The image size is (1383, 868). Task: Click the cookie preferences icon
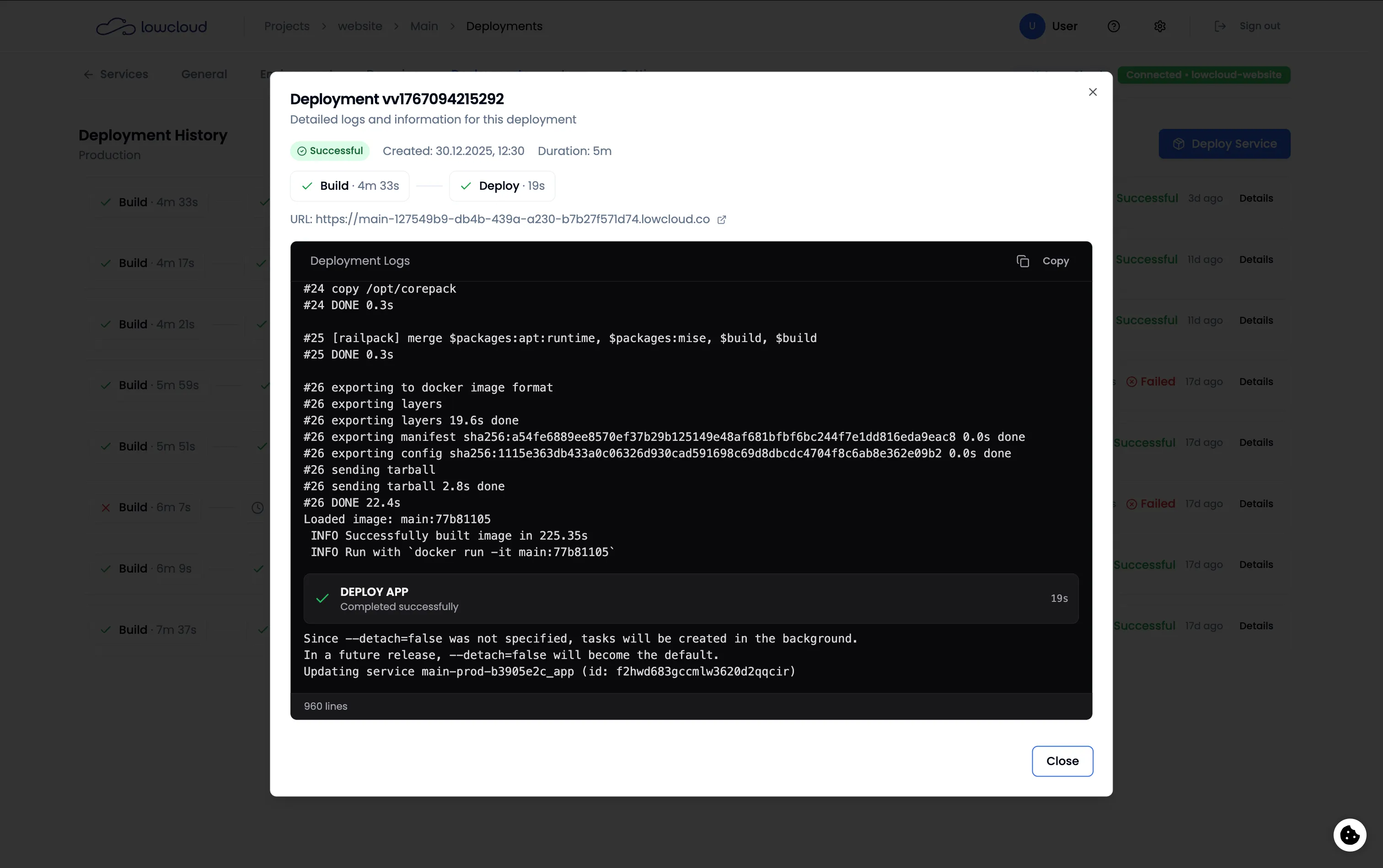[x=1349, y=834]
